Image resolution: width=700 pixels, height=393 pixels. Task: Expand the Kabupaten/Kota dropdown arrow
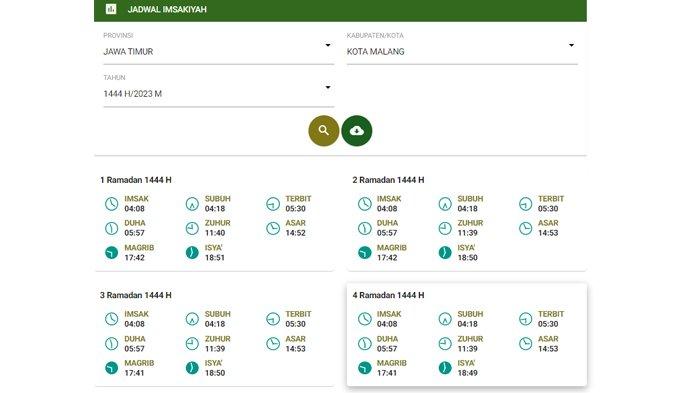pyautogui.click(x=571, y=45)
